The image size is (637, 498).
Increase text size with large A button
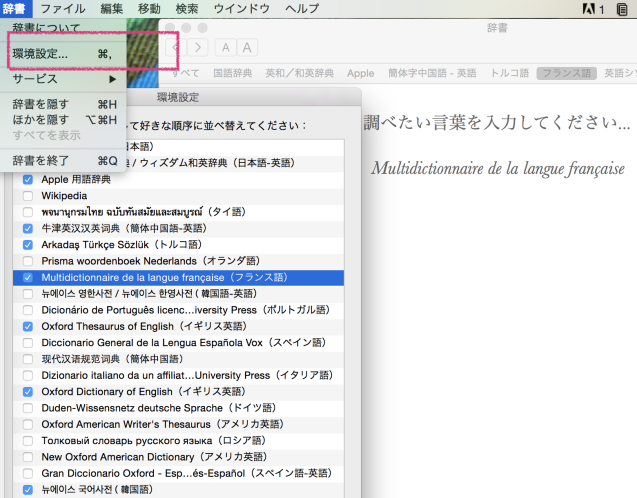(247, 48)
